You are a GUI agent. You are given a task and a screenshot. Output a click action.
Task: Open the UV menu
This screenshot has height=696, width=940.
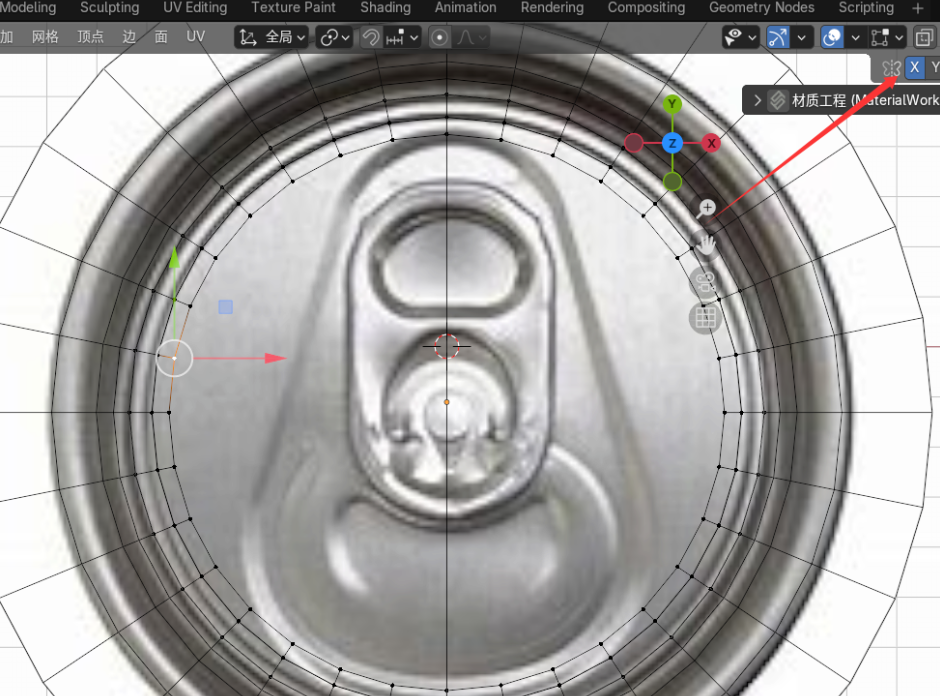point(195,37)
